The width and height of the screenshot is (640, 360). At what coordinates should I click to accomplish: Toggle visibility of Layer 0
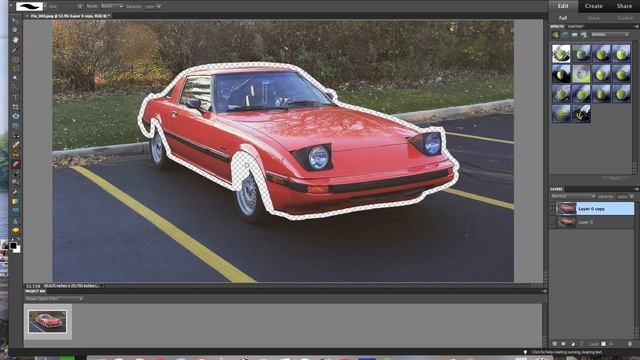pos(553,222)
